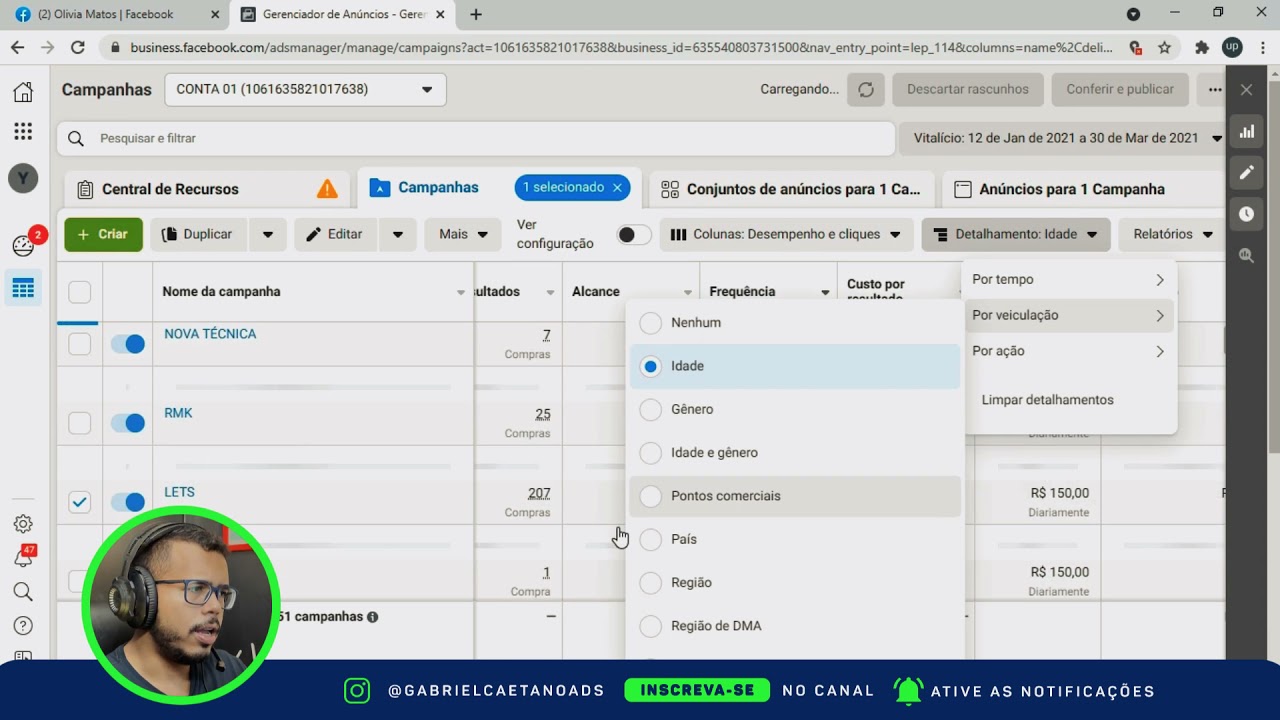1280x720 pixels.
Task: Switch to Central de Recursos tab
Action: [206, 189]
